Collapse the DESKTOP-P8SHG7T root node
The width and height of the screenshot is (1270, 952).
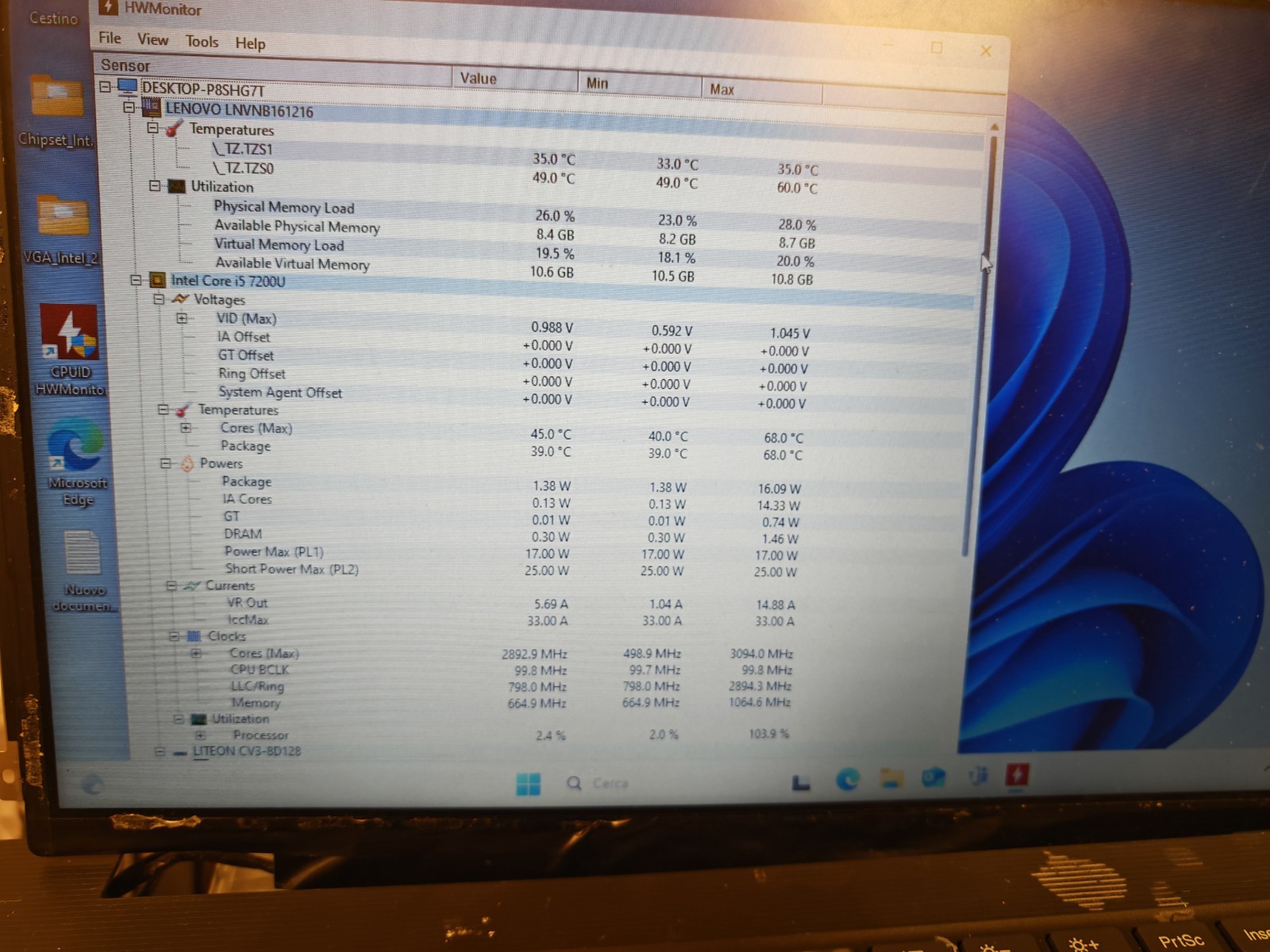point(105,86)
